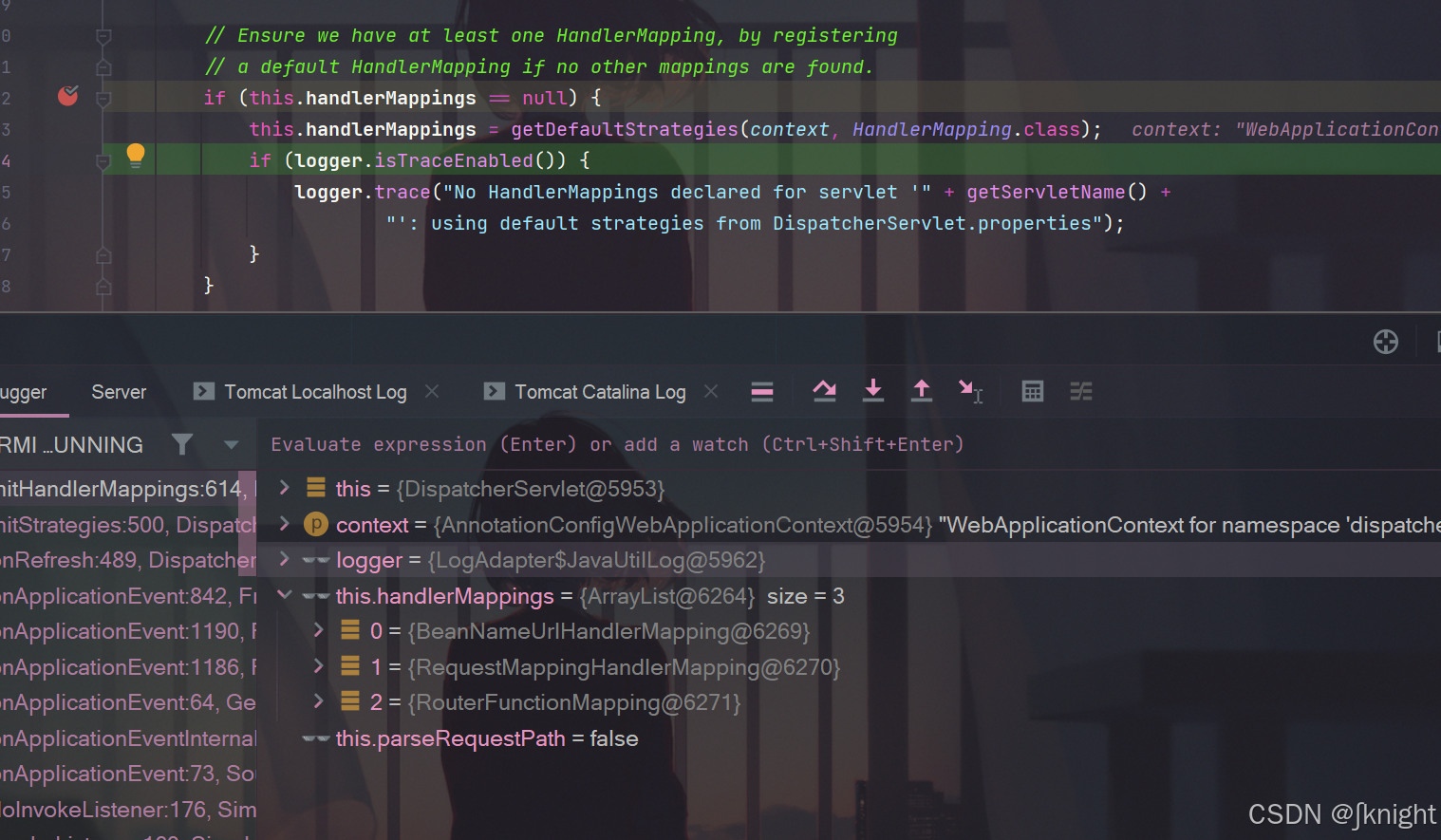This screenshot has width=1441, height=840.
Task: Select the Run to Cursor icon
Action: (x=970, y=391)
